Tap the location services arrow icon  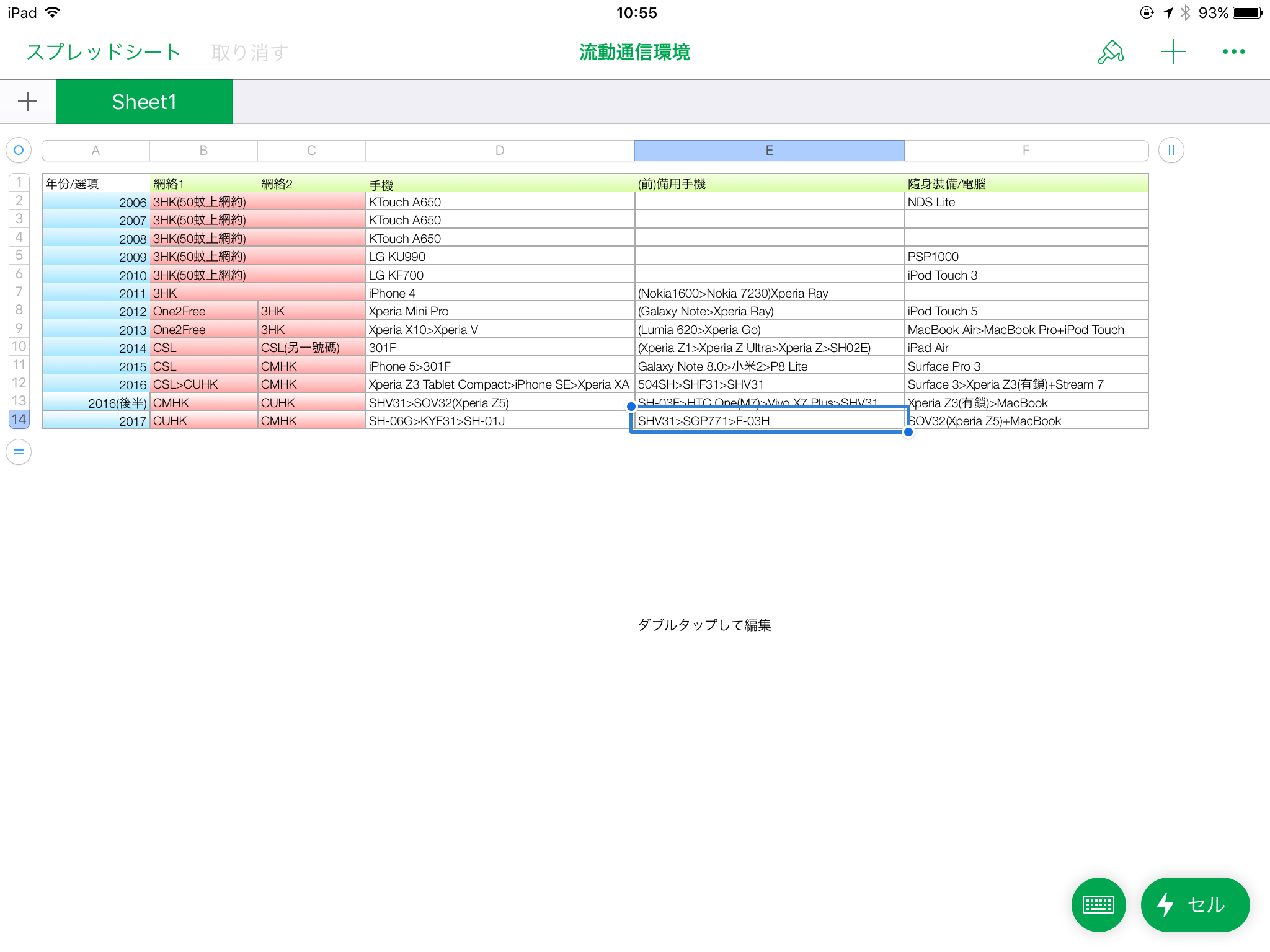point(1168,13)
